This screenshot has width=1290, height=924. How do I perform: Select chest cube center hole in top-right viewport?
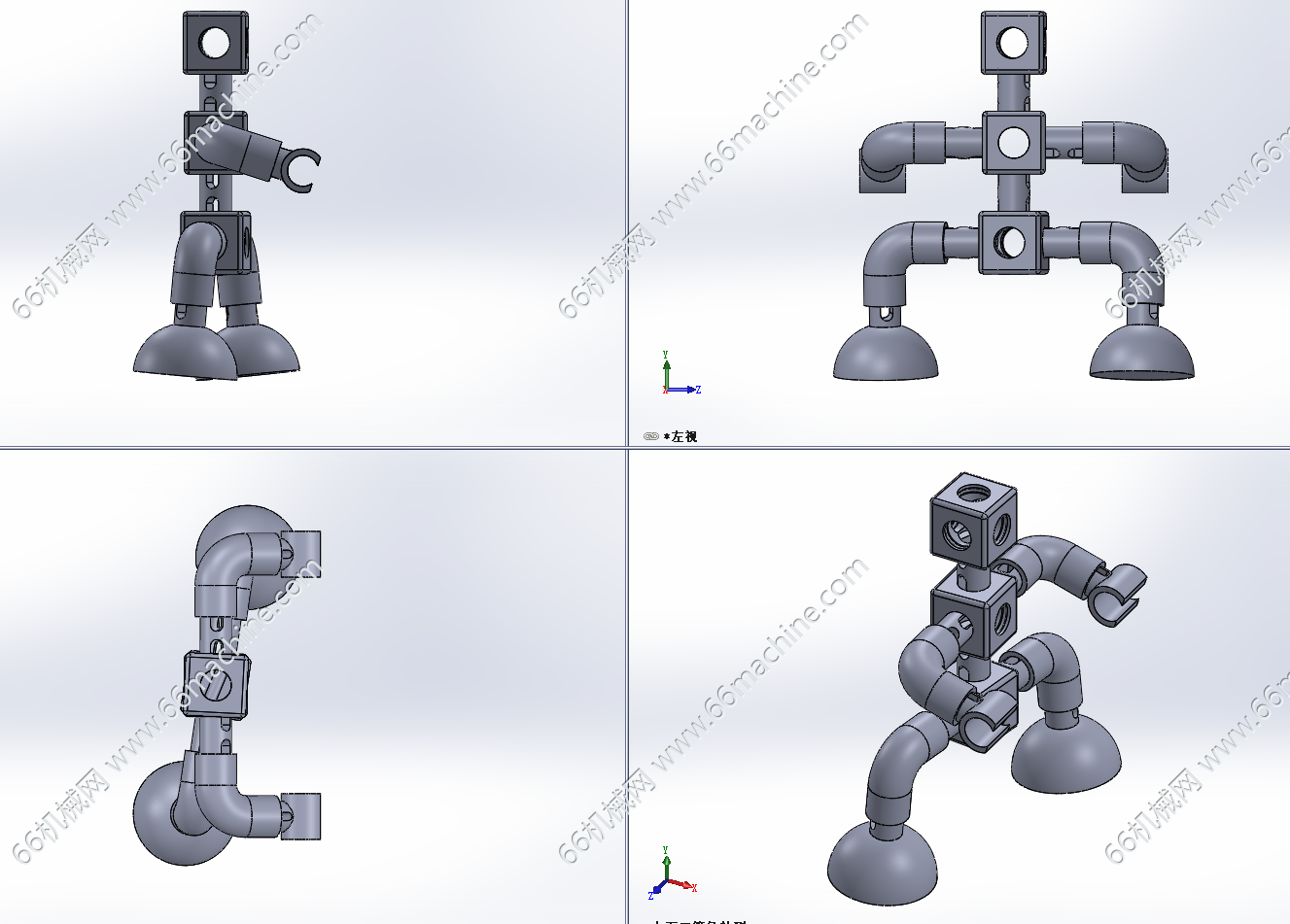[x=1013, y=143]
